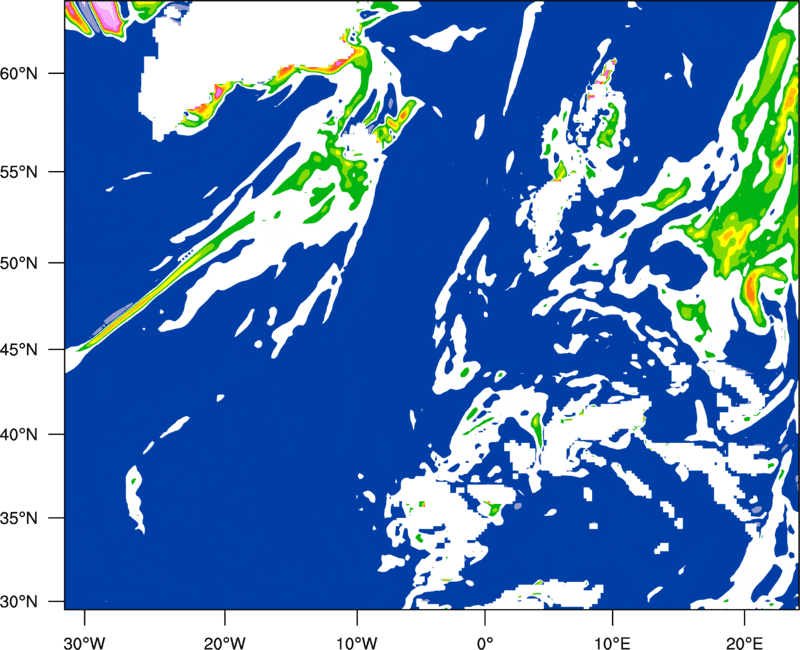Click the 55°N latitude label

click(19, 172)
